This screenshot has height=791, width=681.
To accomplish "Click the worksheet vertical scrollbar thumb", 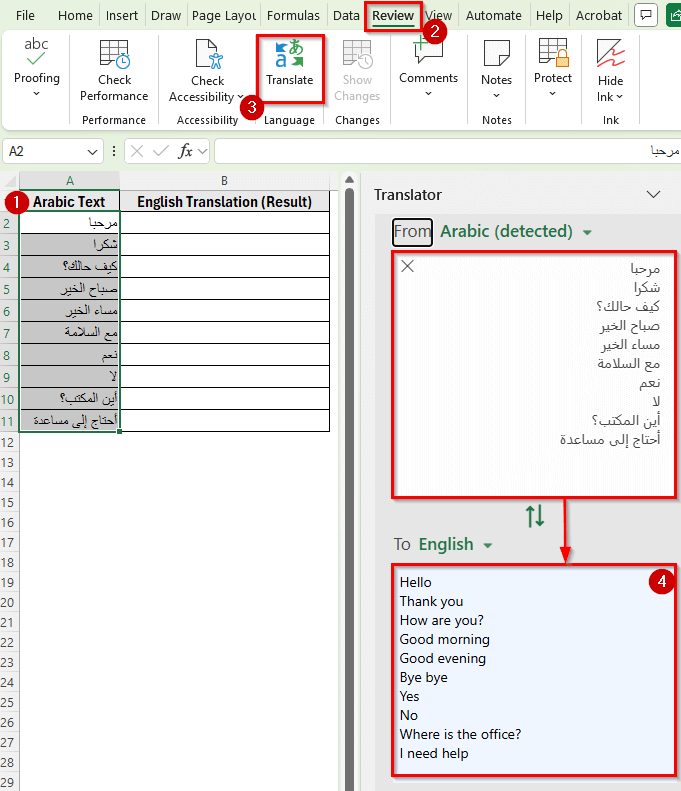I will tap(349, 489).
